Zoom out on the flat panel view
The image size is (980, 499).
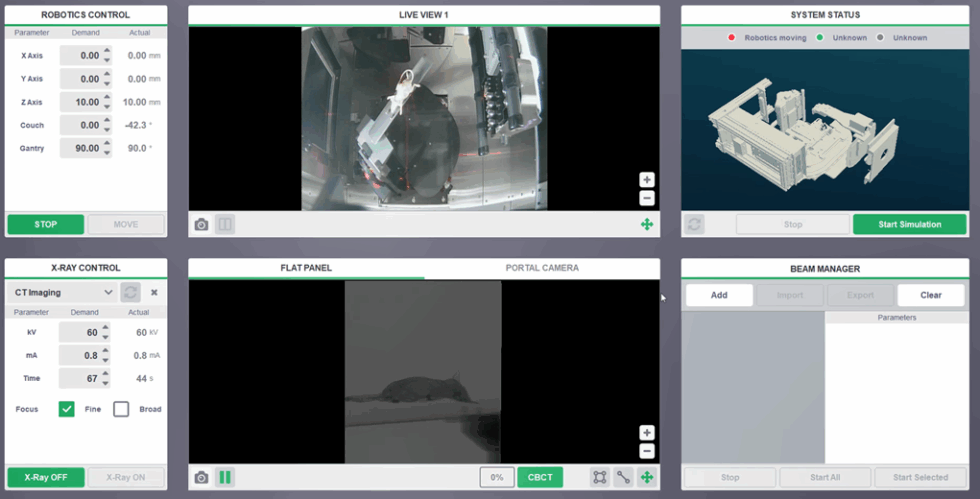[x=647, y=451]
